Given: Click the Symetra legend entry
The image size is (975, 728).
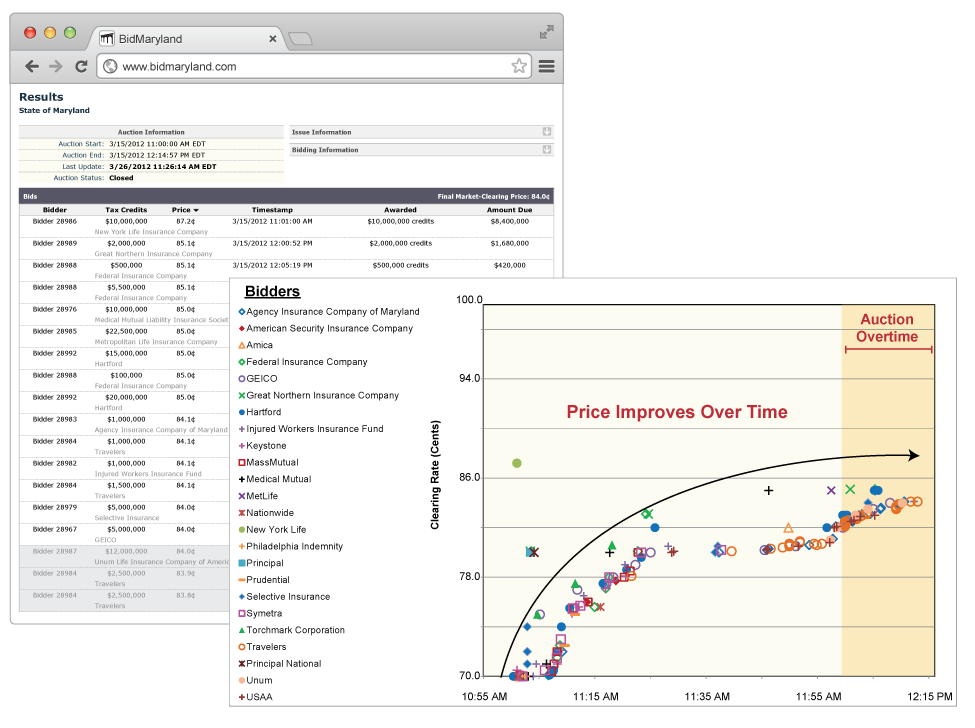Looking at the screenshot, I should 260,614.
